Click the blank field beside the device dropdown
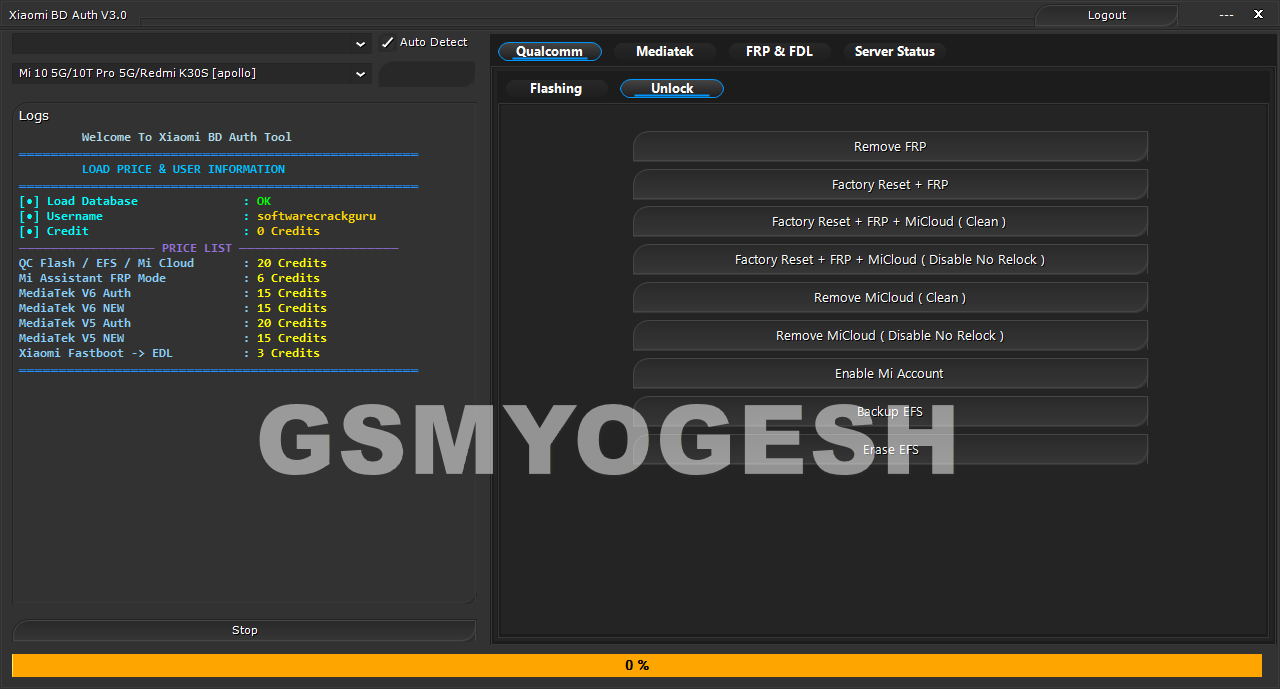The width and height of the screenshot is (1280, 689). click(x=426, y=74)
